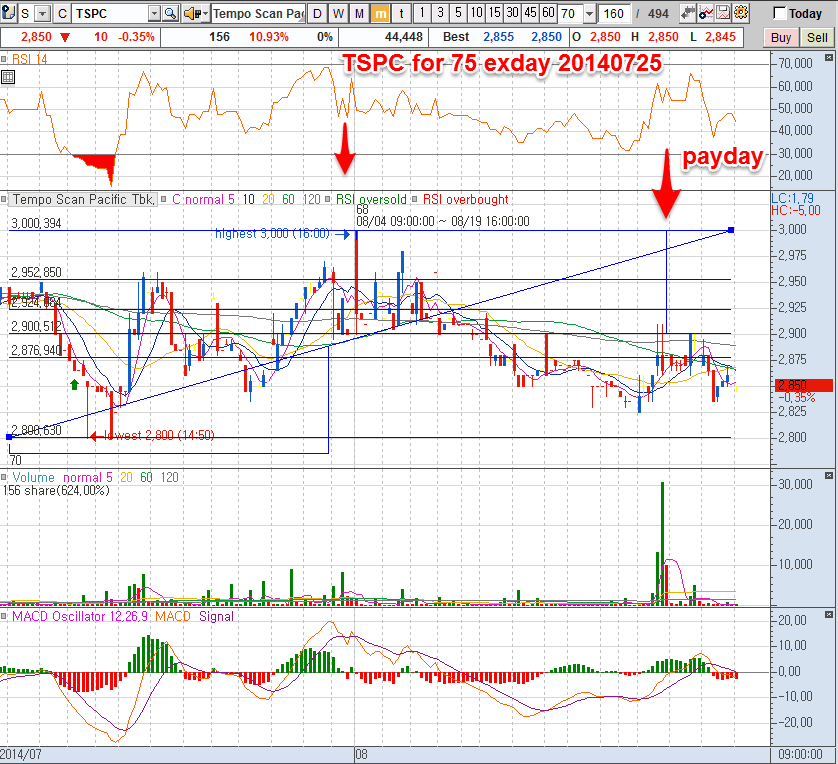Toggle the Today checkbox
838x764 pixels.
click(780, 13)
